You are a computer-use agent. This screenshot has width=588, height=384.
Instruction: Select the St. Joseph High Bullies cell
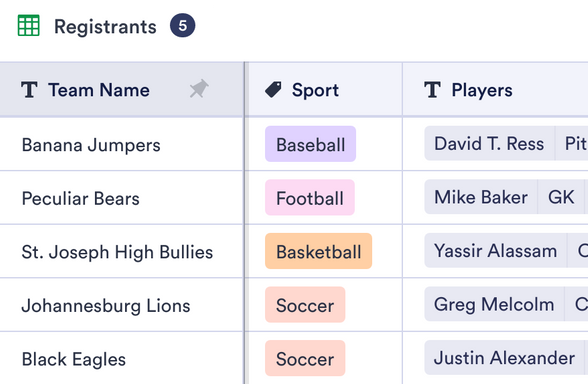pyautogui.click(x=122, y=252)
